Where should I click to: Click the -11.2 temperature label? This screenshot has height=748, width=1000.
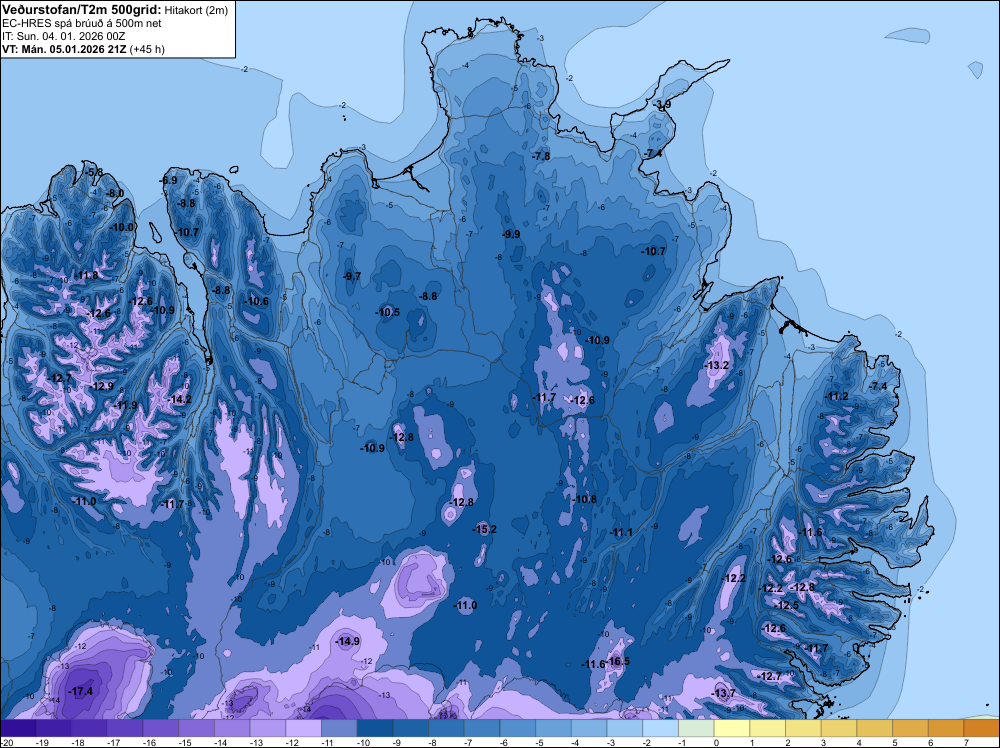click(837, 396)
